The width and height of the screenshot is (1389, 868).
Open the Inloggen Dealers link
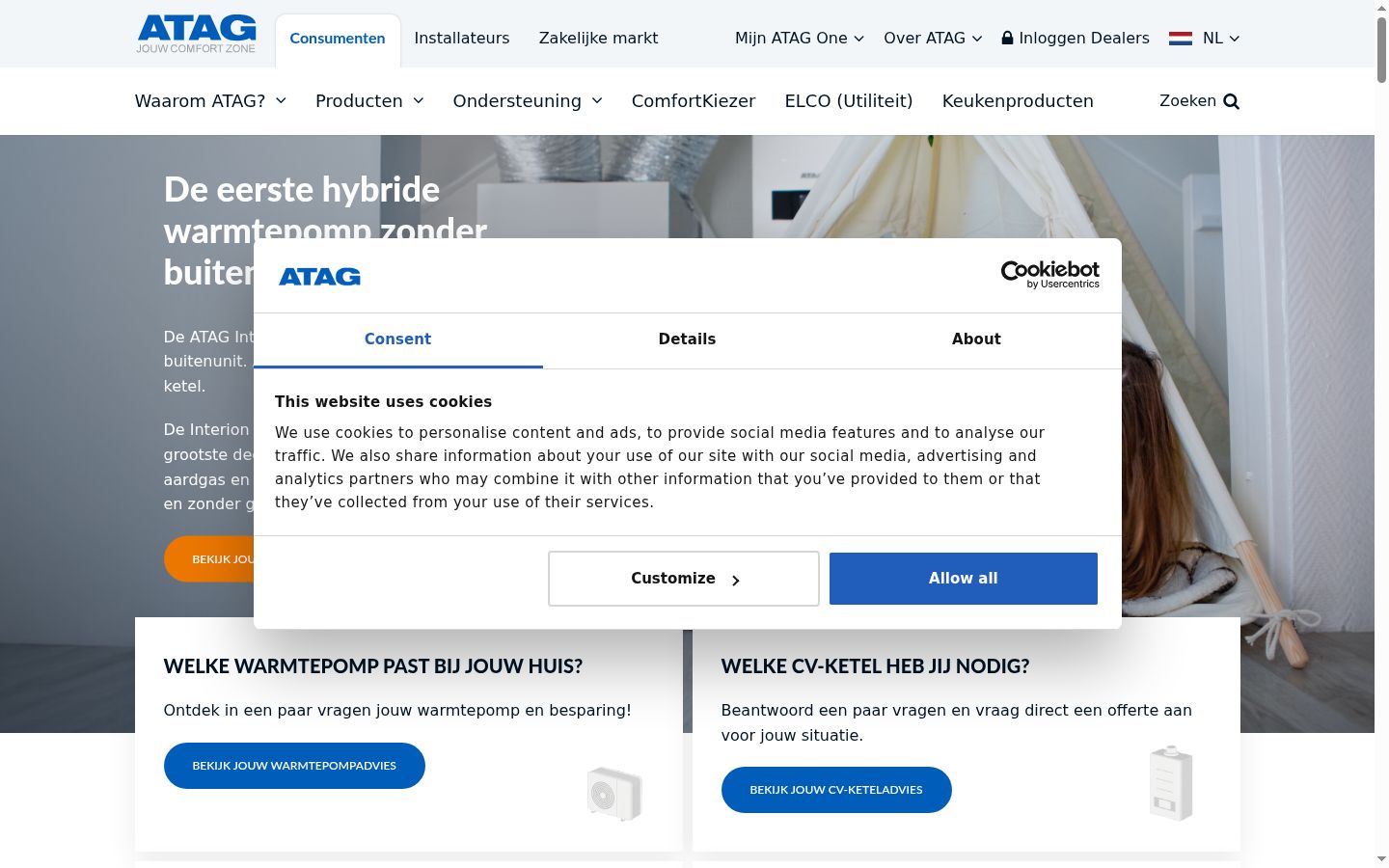[x=1076, y=39]
